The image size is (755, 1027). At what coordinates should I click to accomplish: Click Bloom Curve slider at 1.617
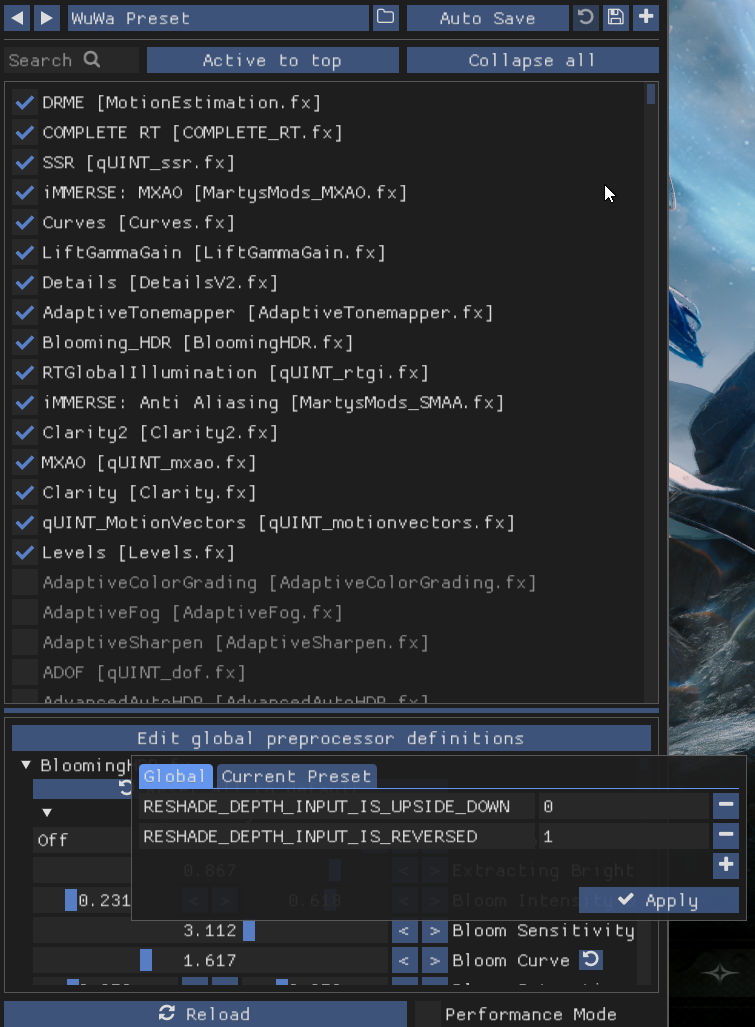(x=211, y=961)
